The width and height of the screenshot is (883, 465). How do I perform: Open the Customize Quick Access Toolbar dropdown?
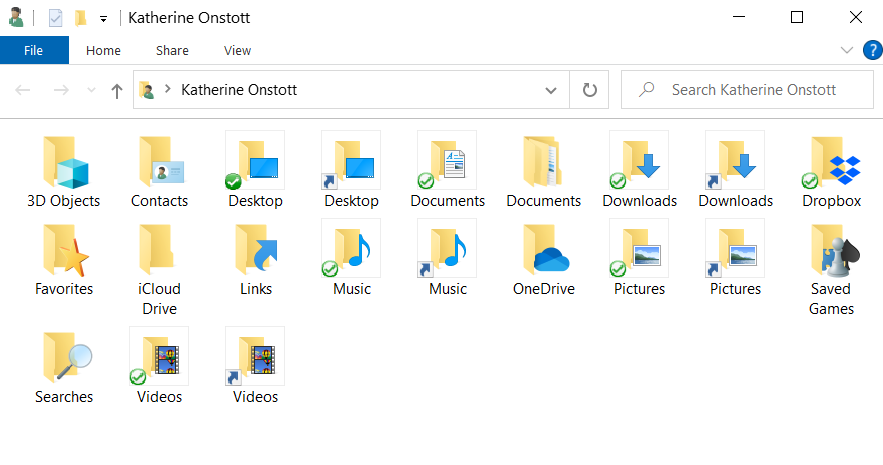pyautogui.click(x=103, y=19)
